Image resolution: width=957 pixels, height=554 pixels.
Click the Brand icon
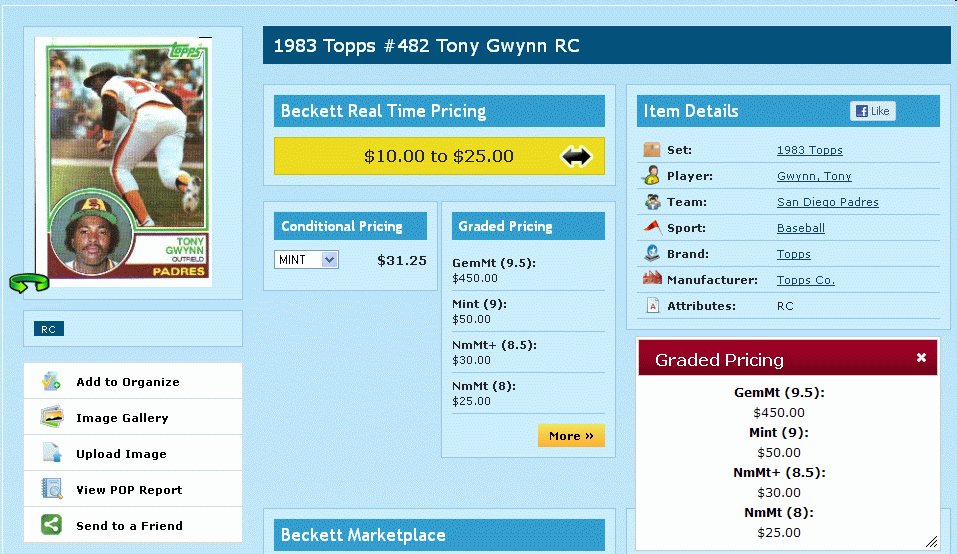pos(652,253)
